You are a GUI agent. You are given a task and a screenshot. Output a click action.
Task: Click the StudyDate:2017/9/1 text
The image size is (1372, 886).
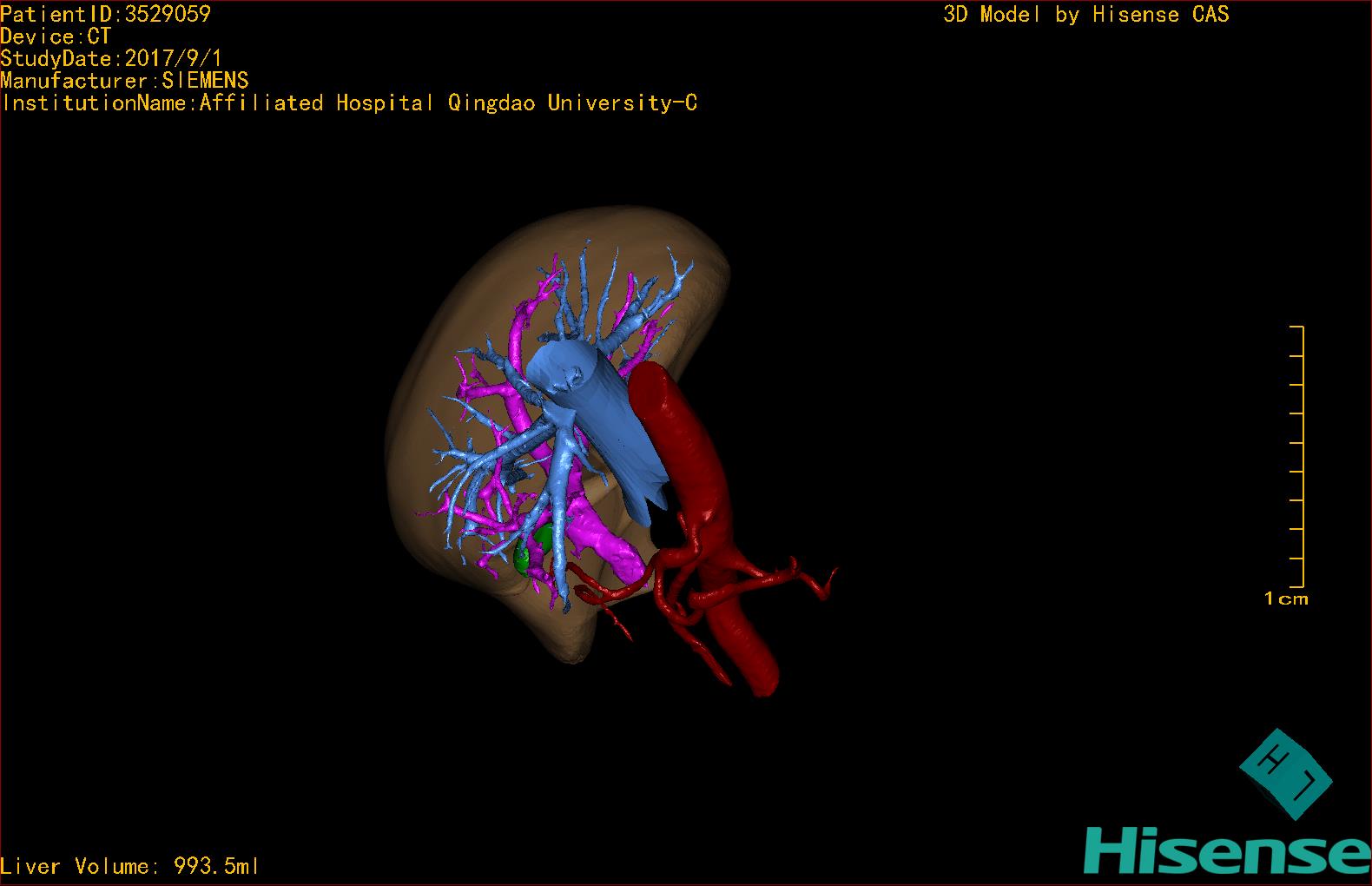(111, 59)
